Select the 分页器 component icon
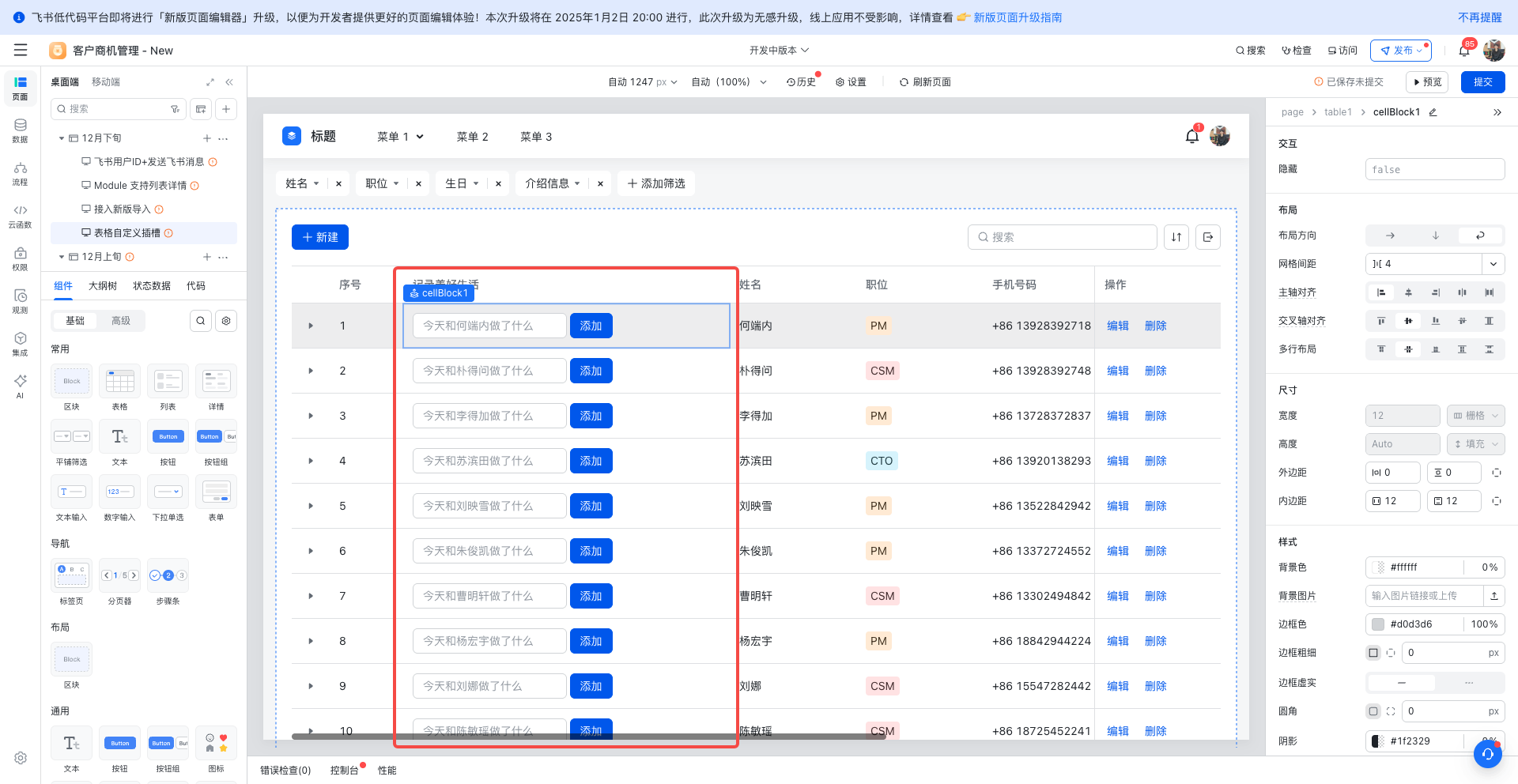This screenshot has width=1518, height=784. (x=120, y=575)
